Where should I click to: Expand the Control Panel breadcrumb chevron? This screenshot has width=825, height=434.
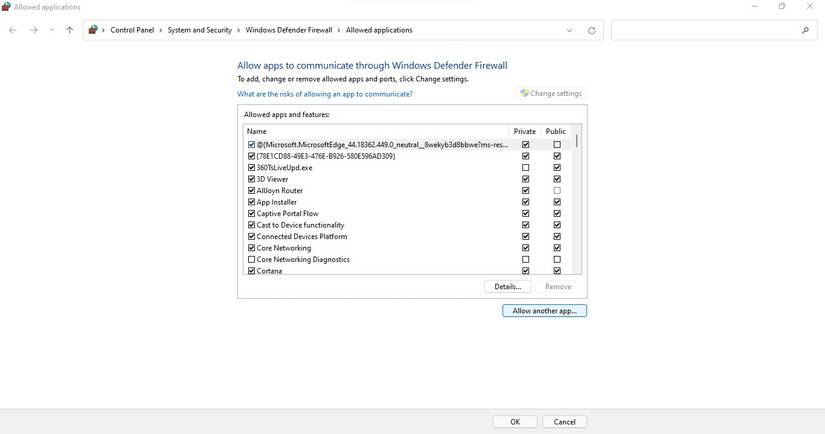click(x=161, y=30)
